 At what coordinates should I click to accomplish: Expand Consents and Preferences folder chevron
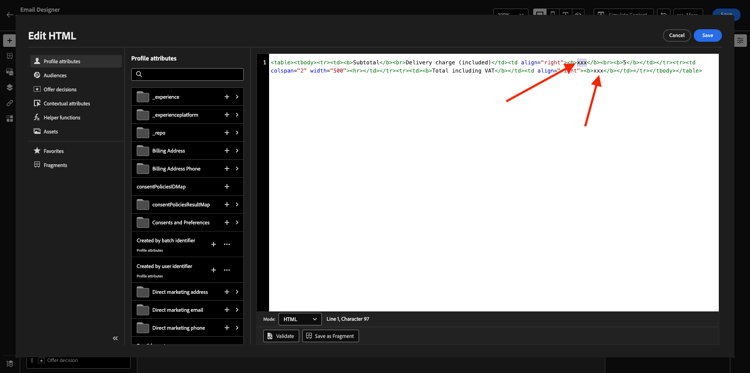(x=237, y=222)
